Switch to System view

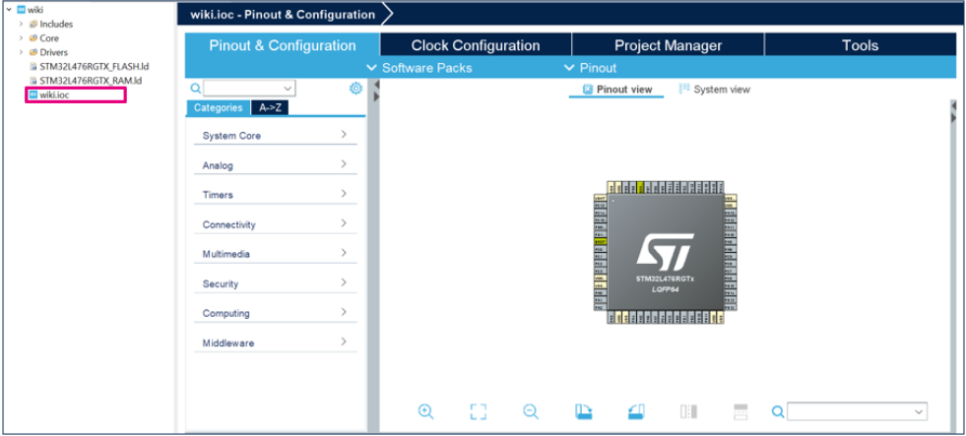click(715, 89)
